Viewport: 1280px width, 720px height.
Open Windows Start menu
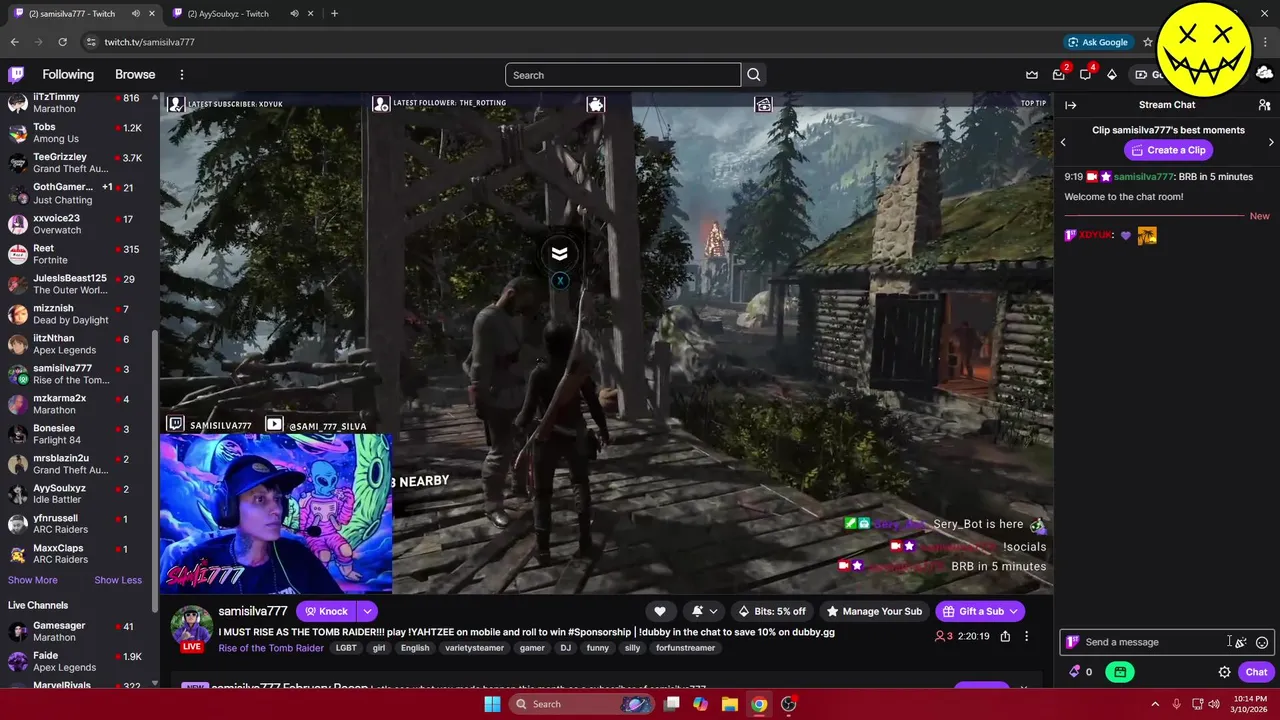coord(492,704)
